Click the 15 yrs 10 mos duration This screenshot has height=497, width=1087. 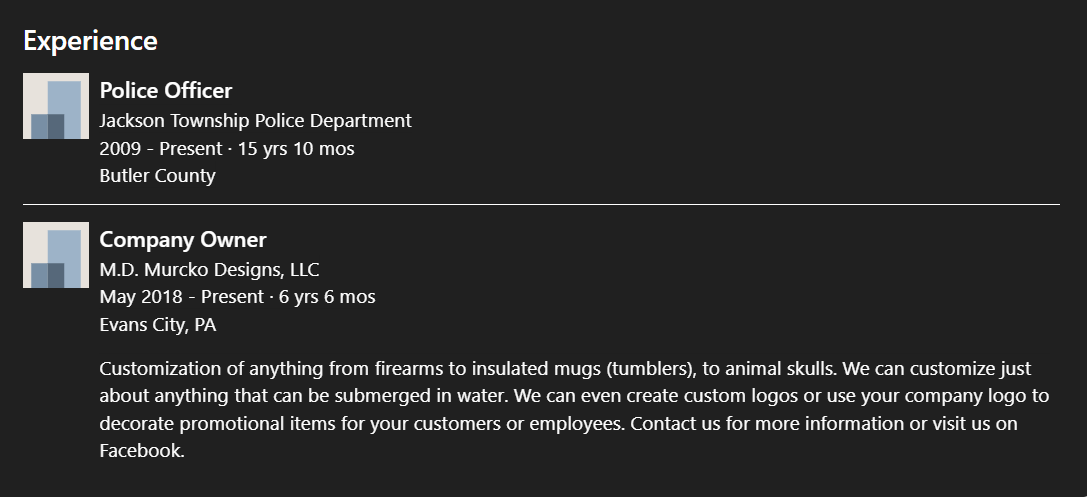pyautogui.click(x=296, y=148)
